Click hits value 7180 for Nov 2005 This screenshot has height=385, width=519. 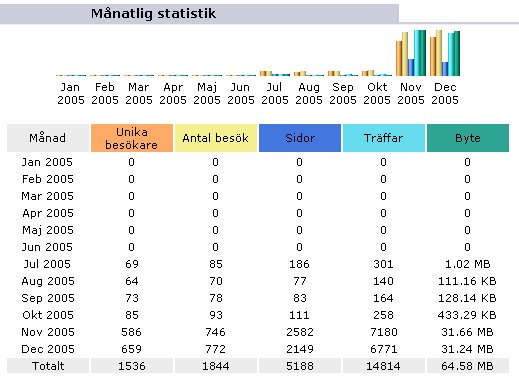(x=384, y=332)
